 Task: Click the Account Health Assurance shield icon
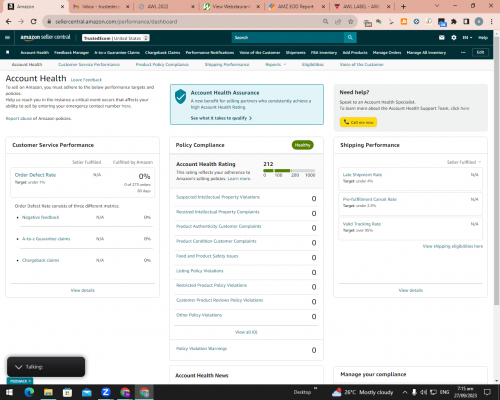[180, 96]
